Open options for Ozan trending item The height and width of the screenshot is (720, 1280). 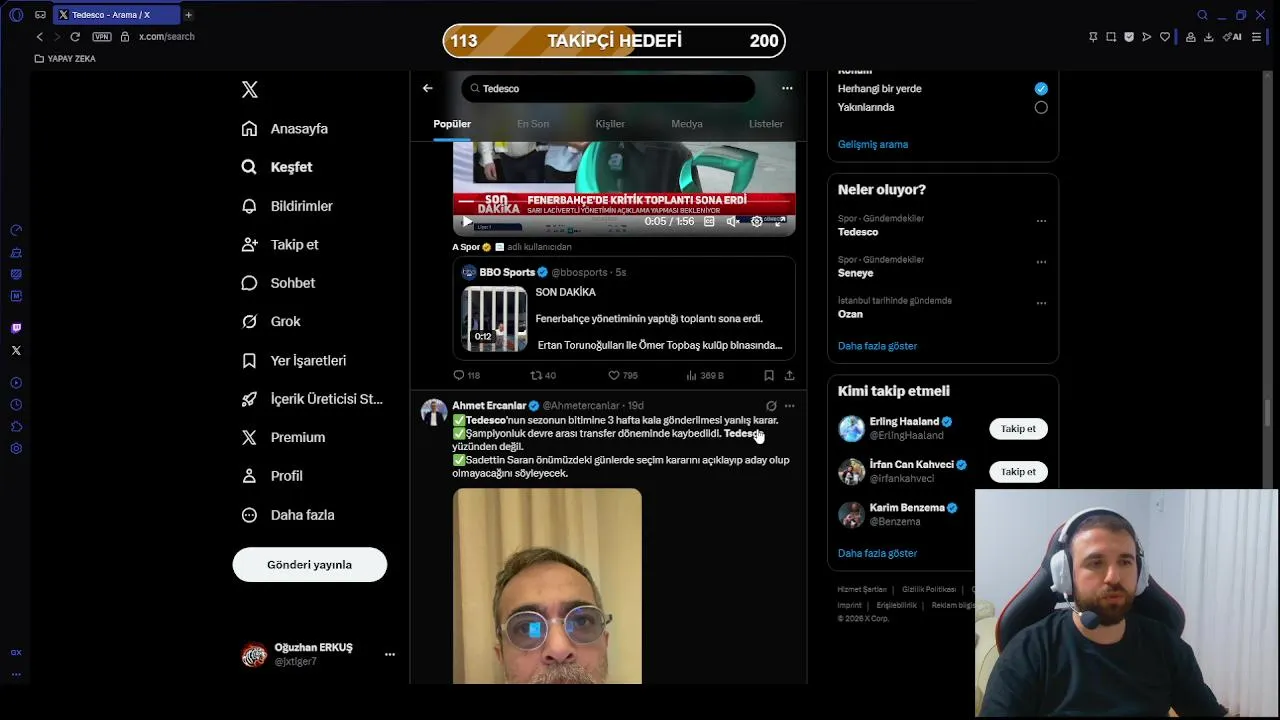point(1041,303)
